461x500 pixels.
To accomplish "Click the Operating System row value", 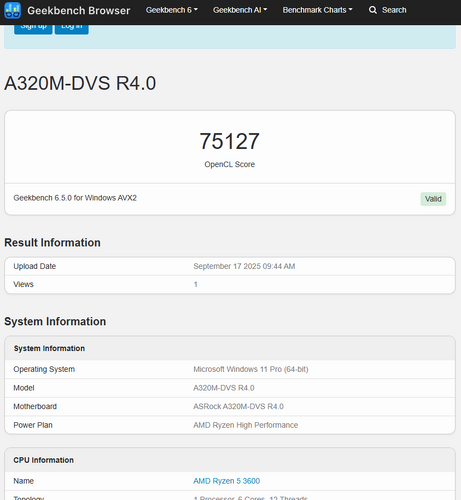I will 251,369.
